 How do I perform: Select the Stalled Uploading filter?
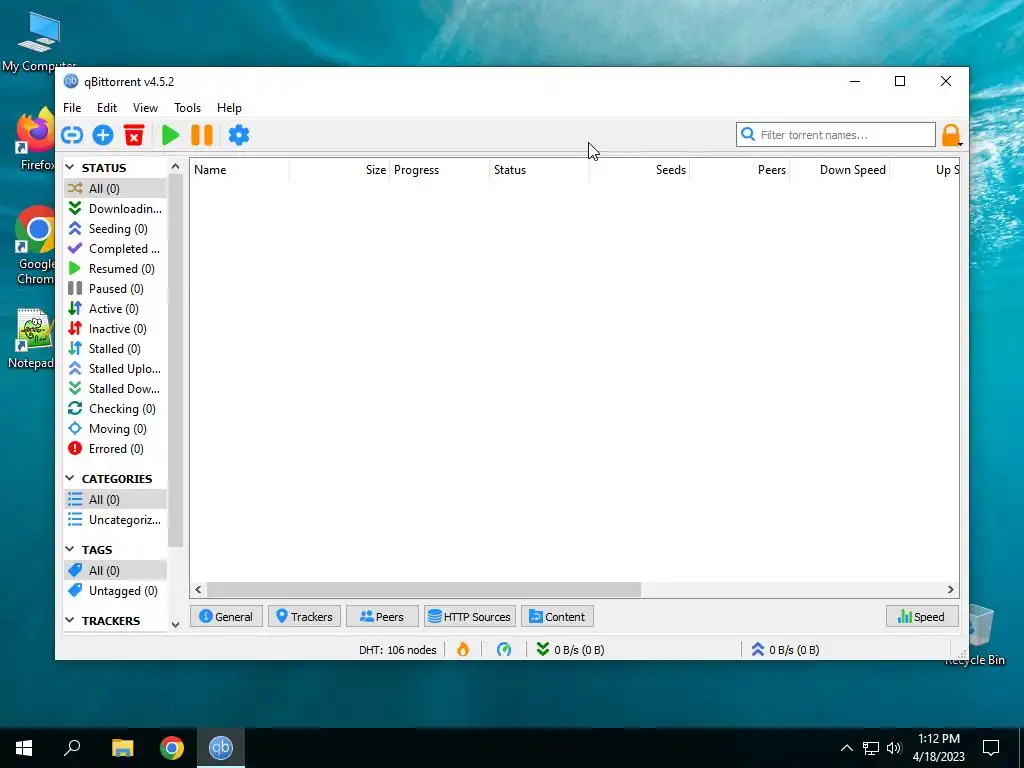coord(115,369)
